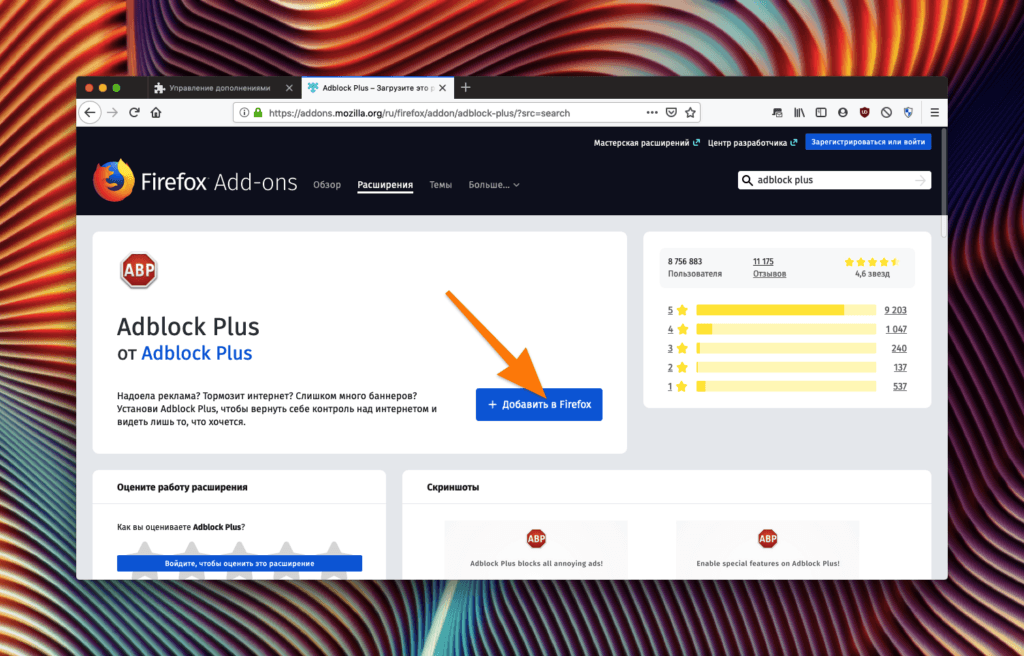Switch to Управление дополнениями tab
This screenshot has width=1024, height=656.
223,88
